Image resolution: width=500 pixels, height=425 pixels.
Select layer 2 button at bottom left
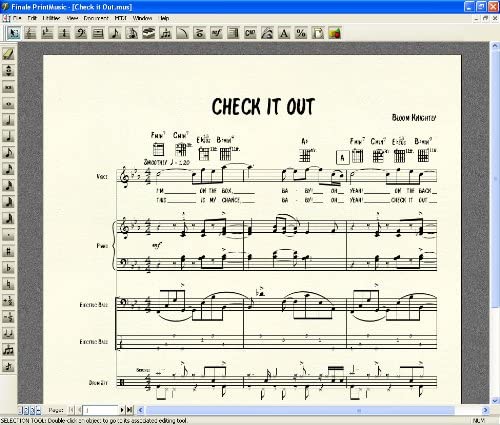pyautogui.click(x=27, y=410)
